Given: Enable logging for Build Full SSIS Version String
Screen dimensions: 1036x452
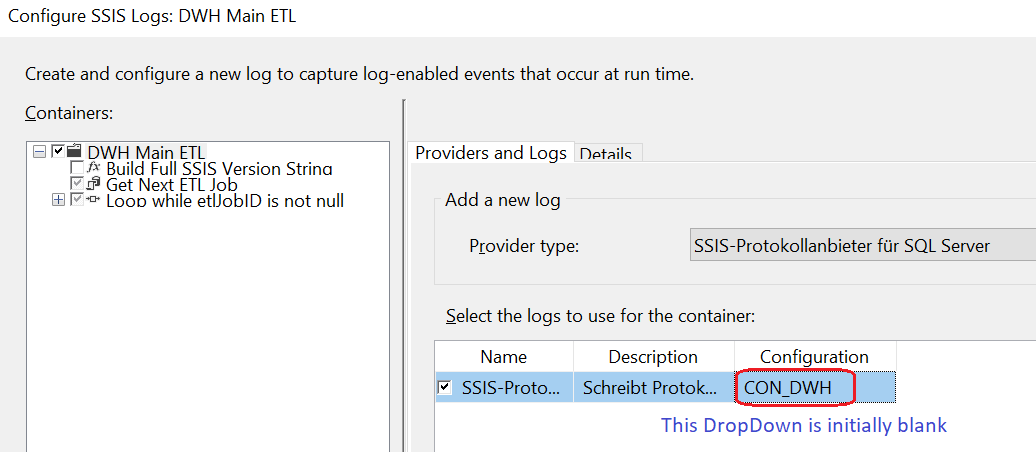Looking at the screenshot, I should tap(77, 168).
